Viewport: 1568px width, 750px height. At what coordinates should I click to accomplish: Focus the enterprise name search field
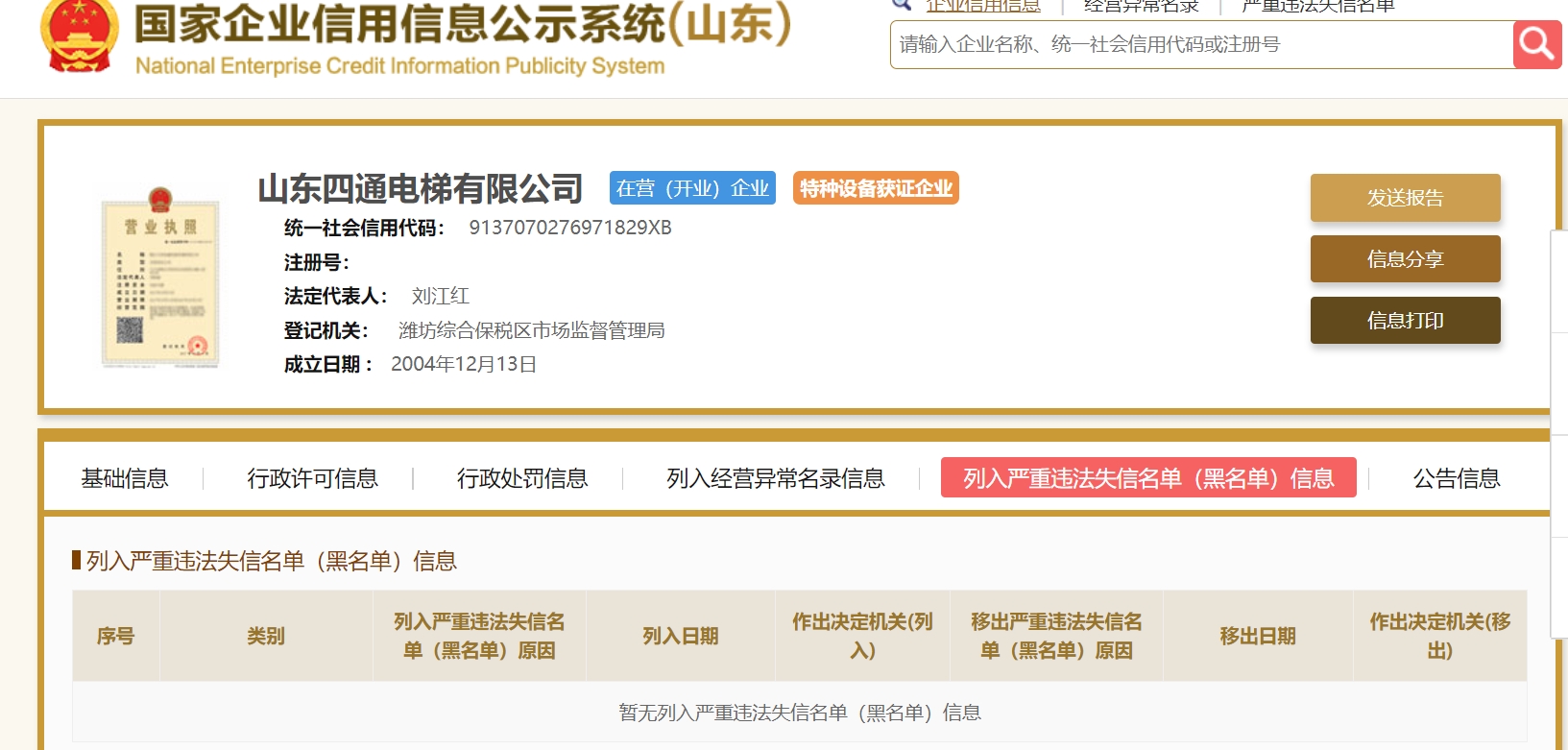click(x=1201, y=44)
